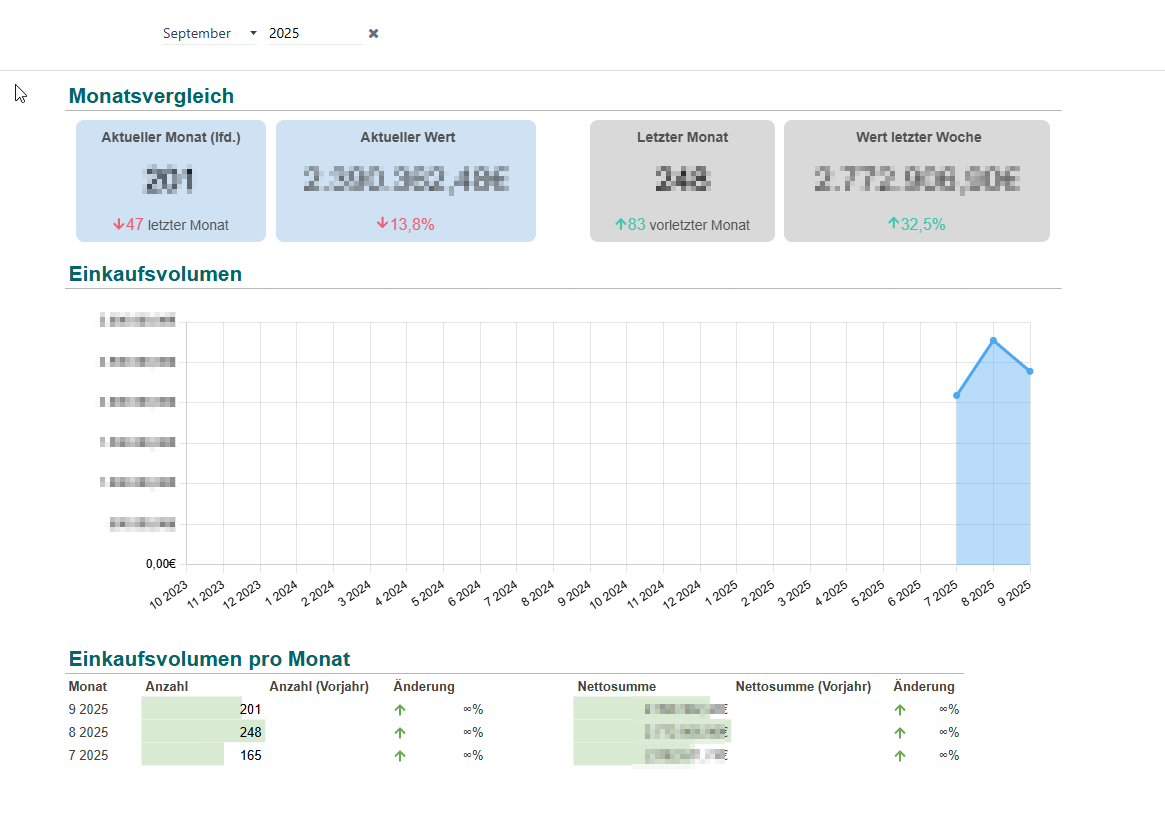Click the red down arrow beside 13,8%

[x=382, y=224]
